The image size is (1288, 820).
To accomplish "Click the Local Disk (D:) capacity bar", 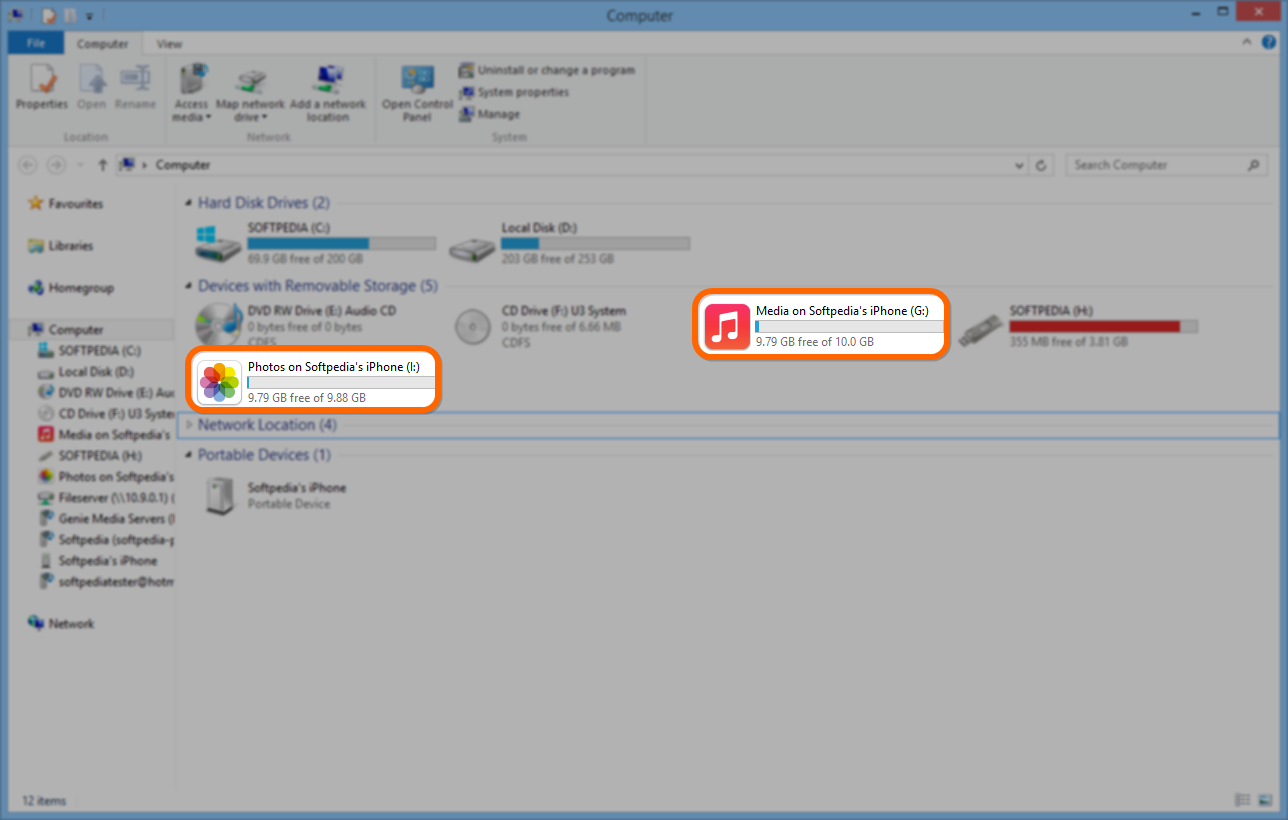I will coord(595,243).
